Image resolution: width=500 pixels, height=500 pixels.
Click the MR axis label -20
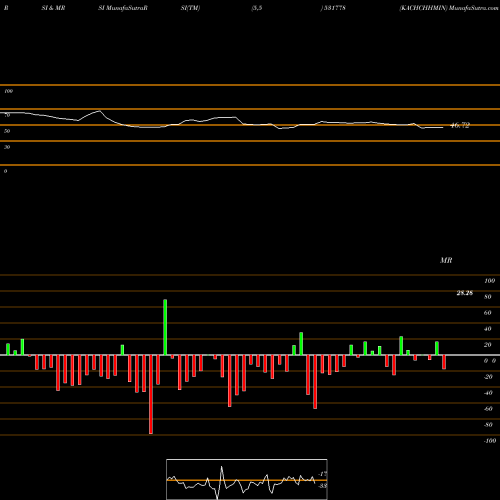488,377
